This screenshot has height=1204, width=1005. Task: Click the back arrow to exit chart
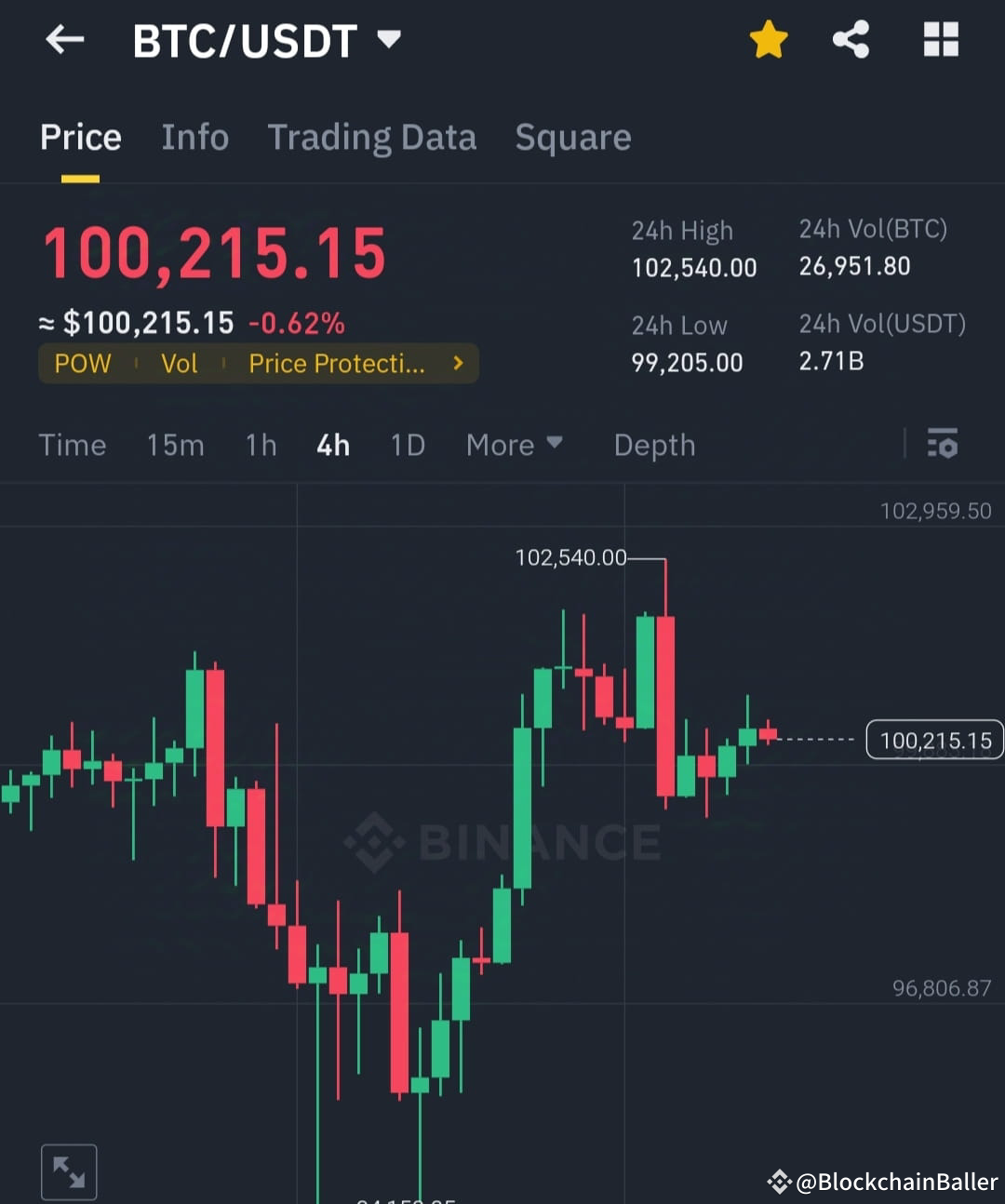[x=63, y=39]
